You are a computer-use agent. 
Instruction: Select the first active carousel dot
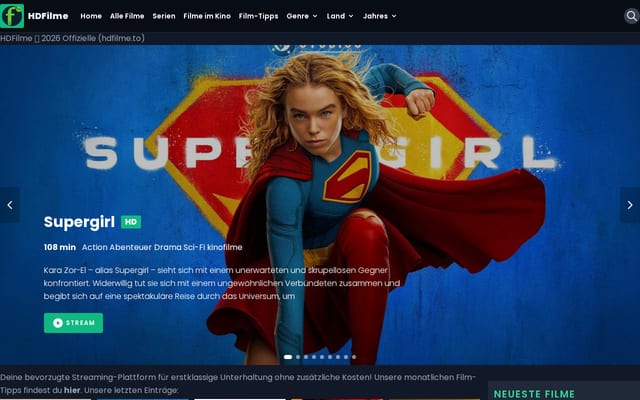pos(288,357)
